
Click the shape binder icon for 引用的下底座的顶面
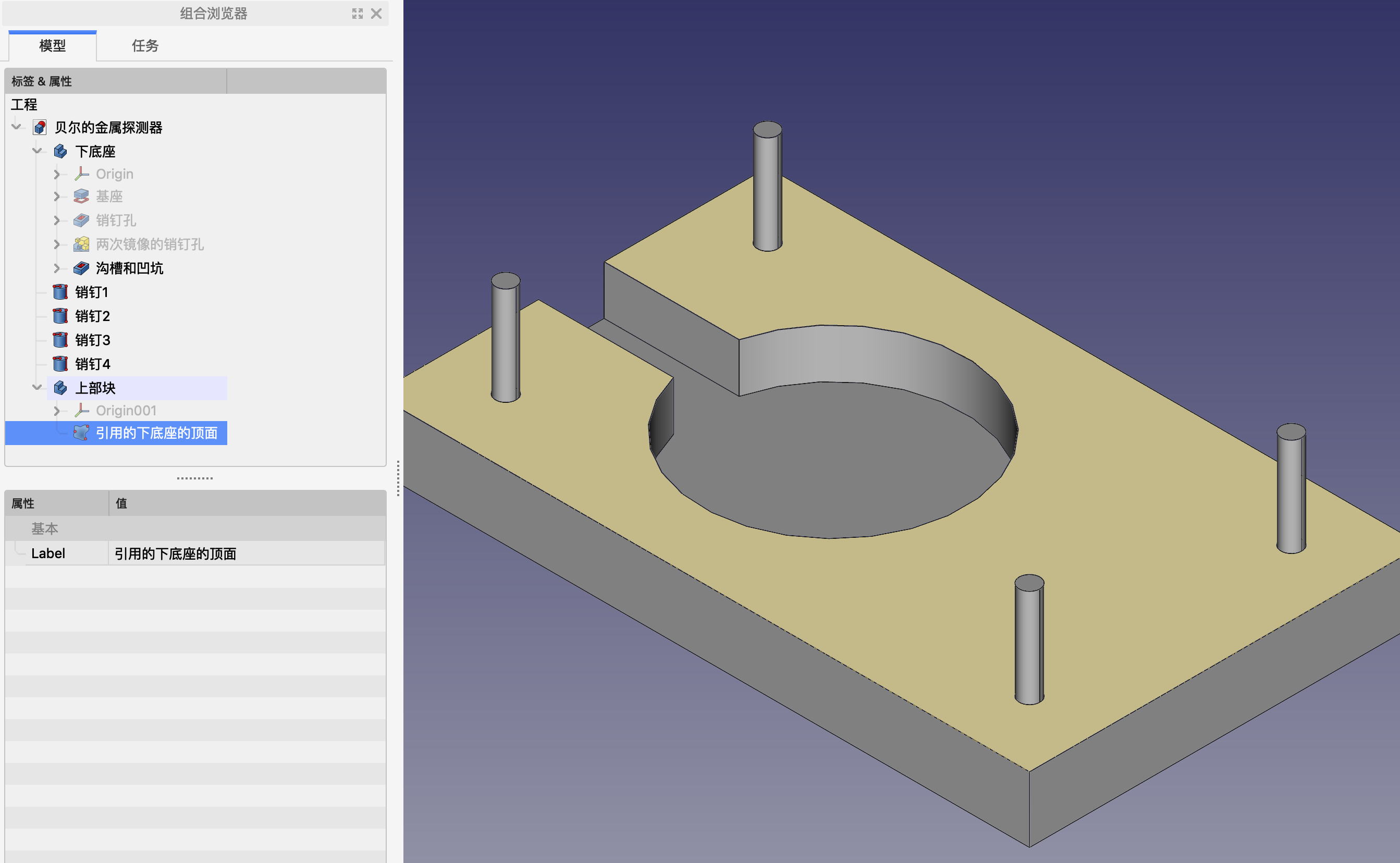click(81, 433)
